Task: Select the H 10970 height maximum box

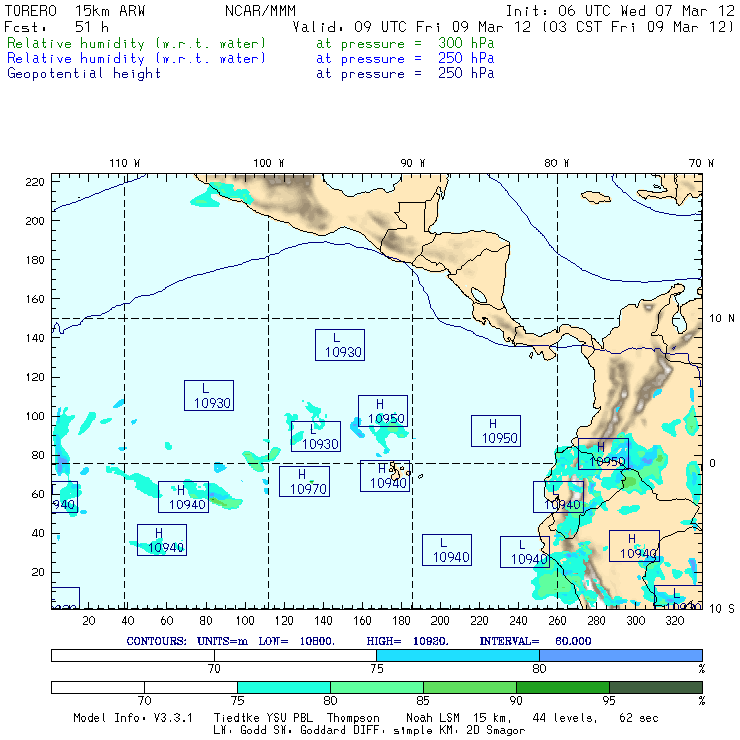Action: point(304,481)
